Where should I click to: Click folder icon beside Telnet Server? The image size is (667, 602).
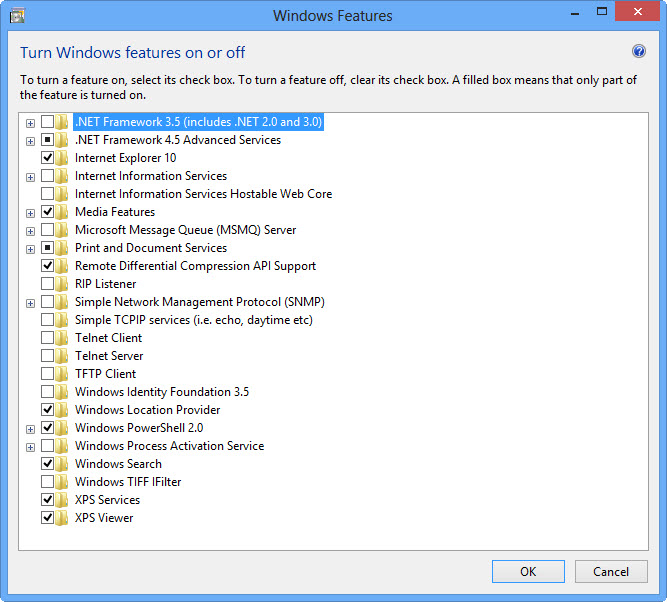pos(62,356)
